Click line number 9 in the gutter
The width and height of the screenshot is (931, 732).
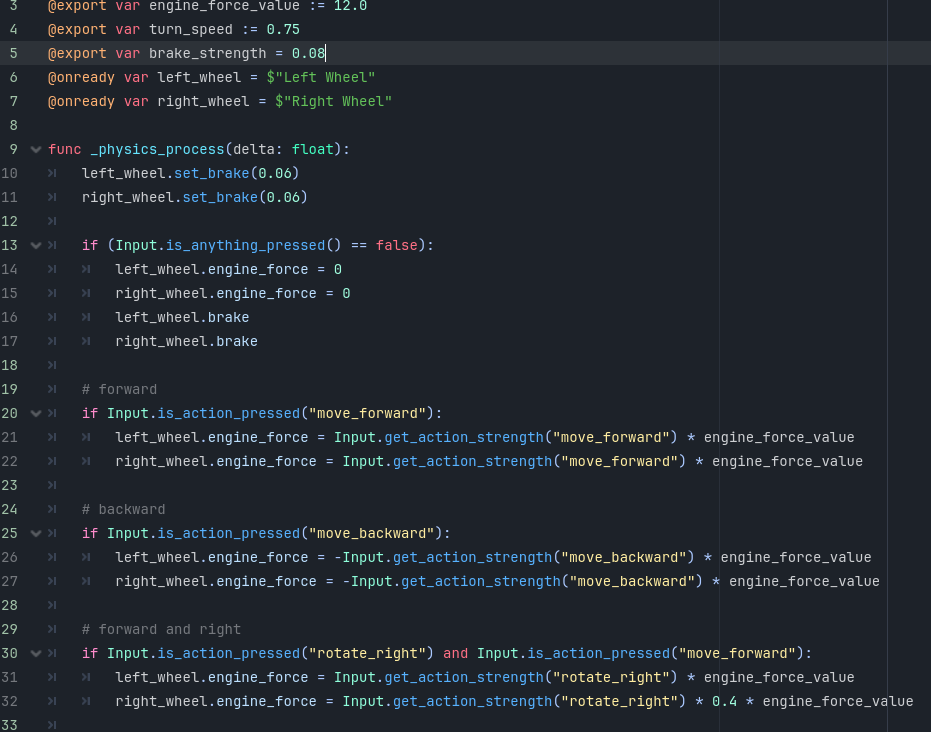(x=13, y=150)
